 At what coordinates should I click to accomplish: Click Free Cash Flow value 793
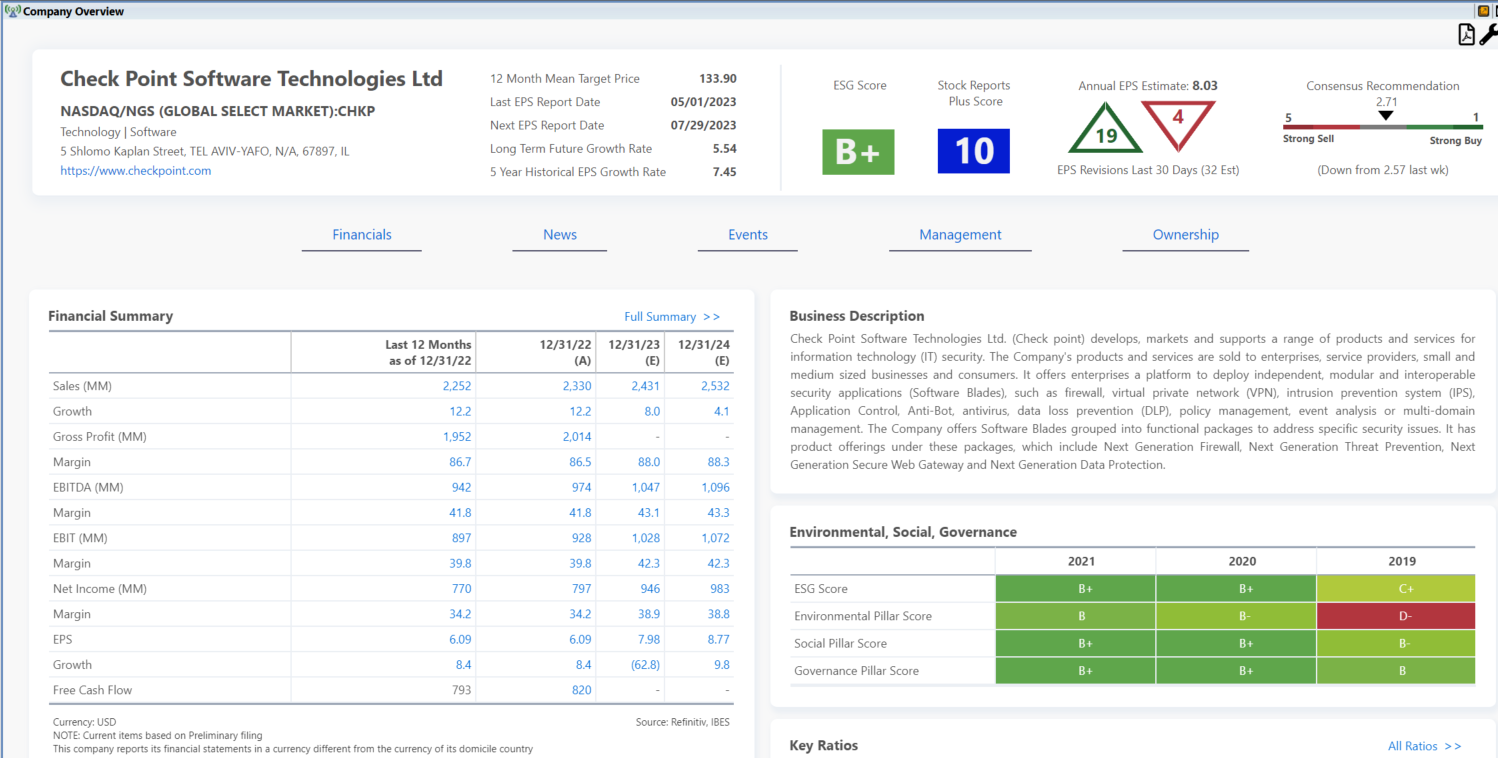point(461,690)
